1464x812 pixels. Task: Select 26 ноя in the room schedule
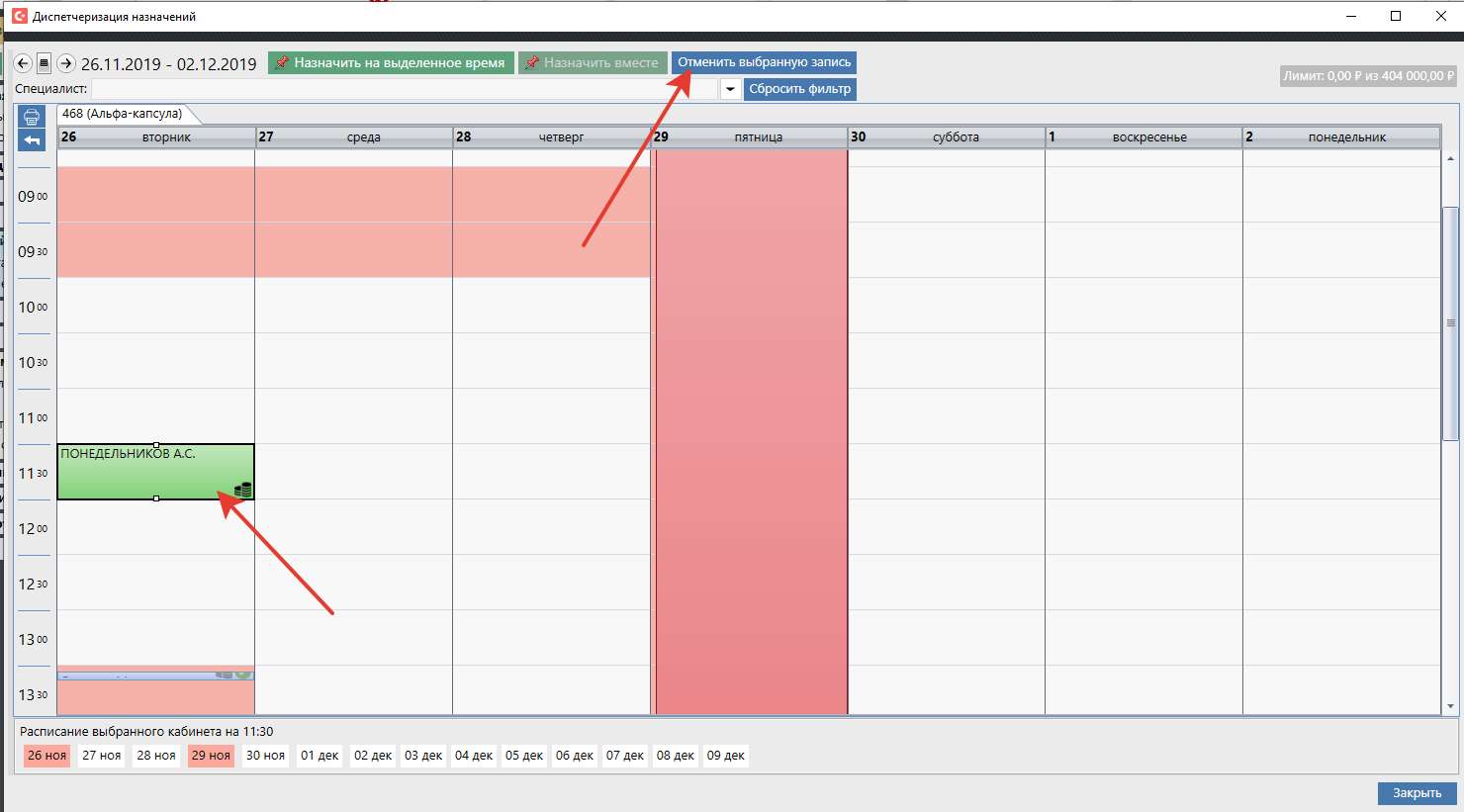click(x=46, y=756)
